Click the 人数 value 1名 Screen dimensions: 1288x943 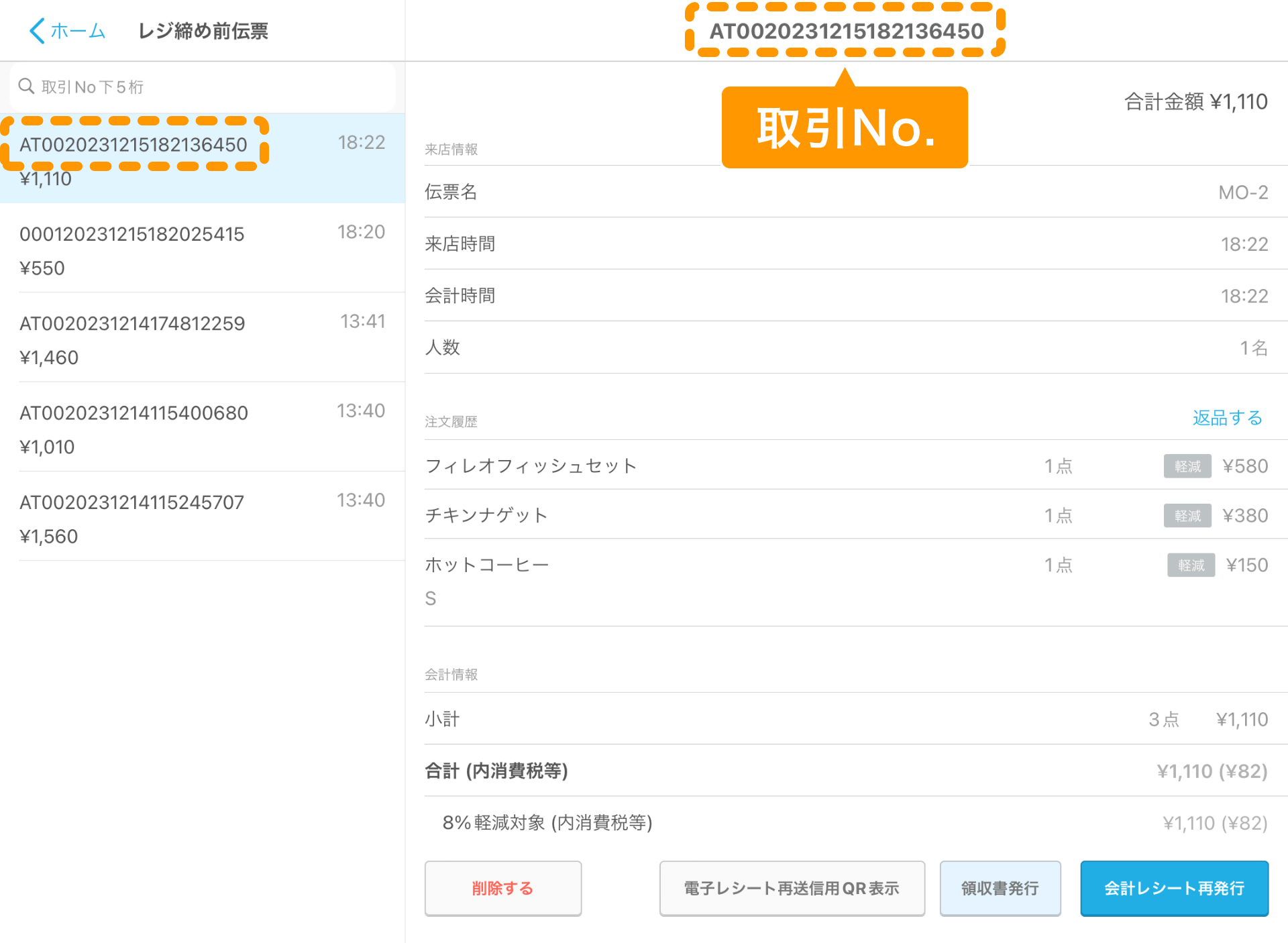pyautogui.click(x=1253, y=347)
